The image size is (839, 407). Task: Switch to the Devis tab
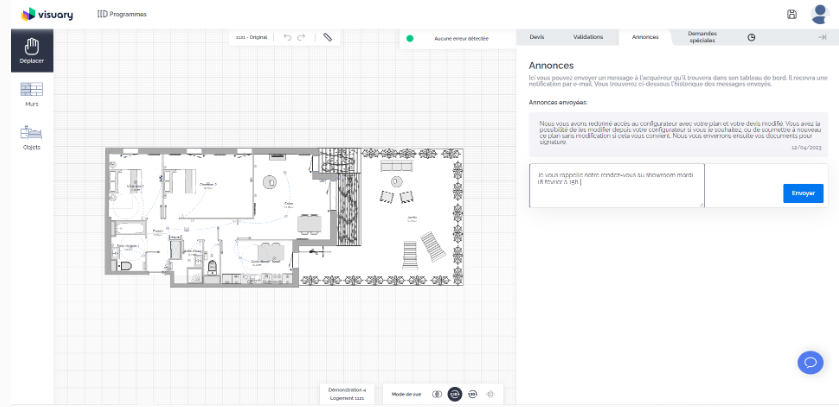point(536,37)
